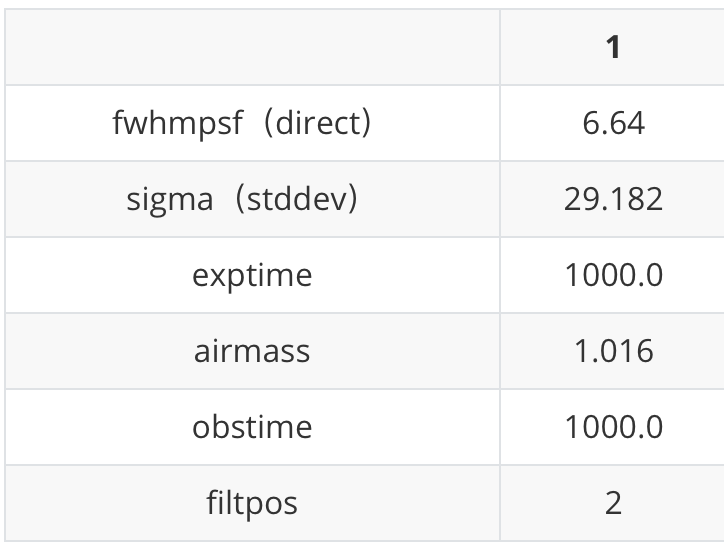The image size is (724, 548).
Task: Select the filtpos value 2
Action: point(613,502)
